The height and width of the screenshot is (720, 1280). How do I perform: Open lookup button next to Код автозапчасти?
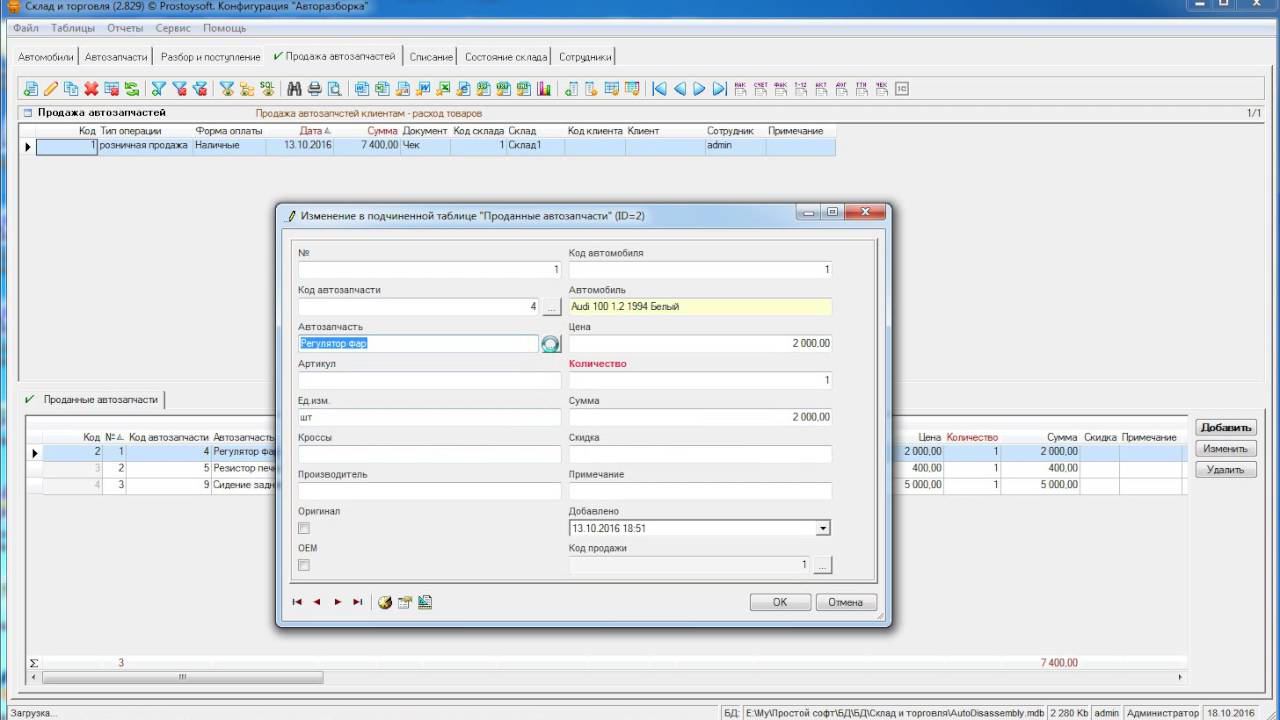(551, 307)
